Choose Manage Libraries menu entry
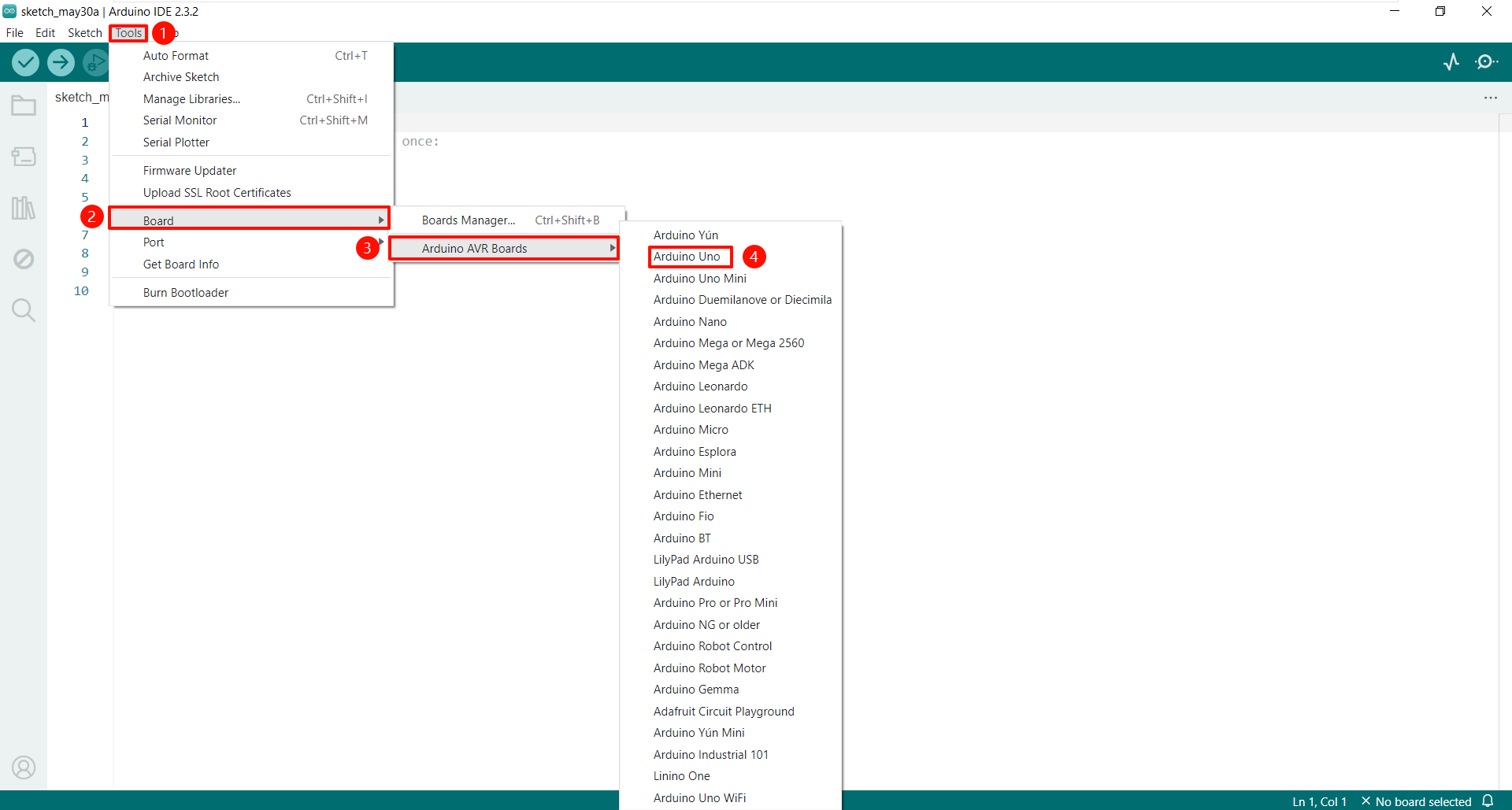This screenshot has height=810, width=1512. [252, 99]
